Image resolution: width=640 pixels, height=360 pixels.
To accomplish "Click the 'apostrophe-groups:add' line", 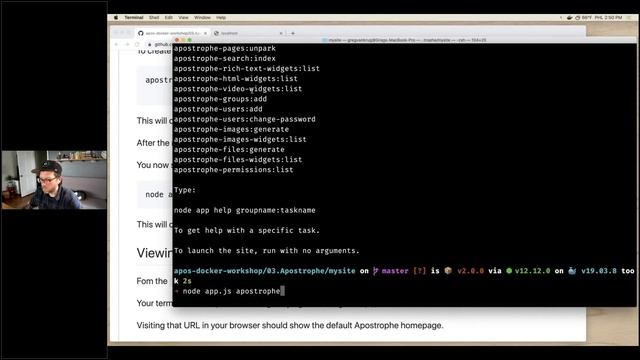I will pyautogui.click(x=220, y=99).
